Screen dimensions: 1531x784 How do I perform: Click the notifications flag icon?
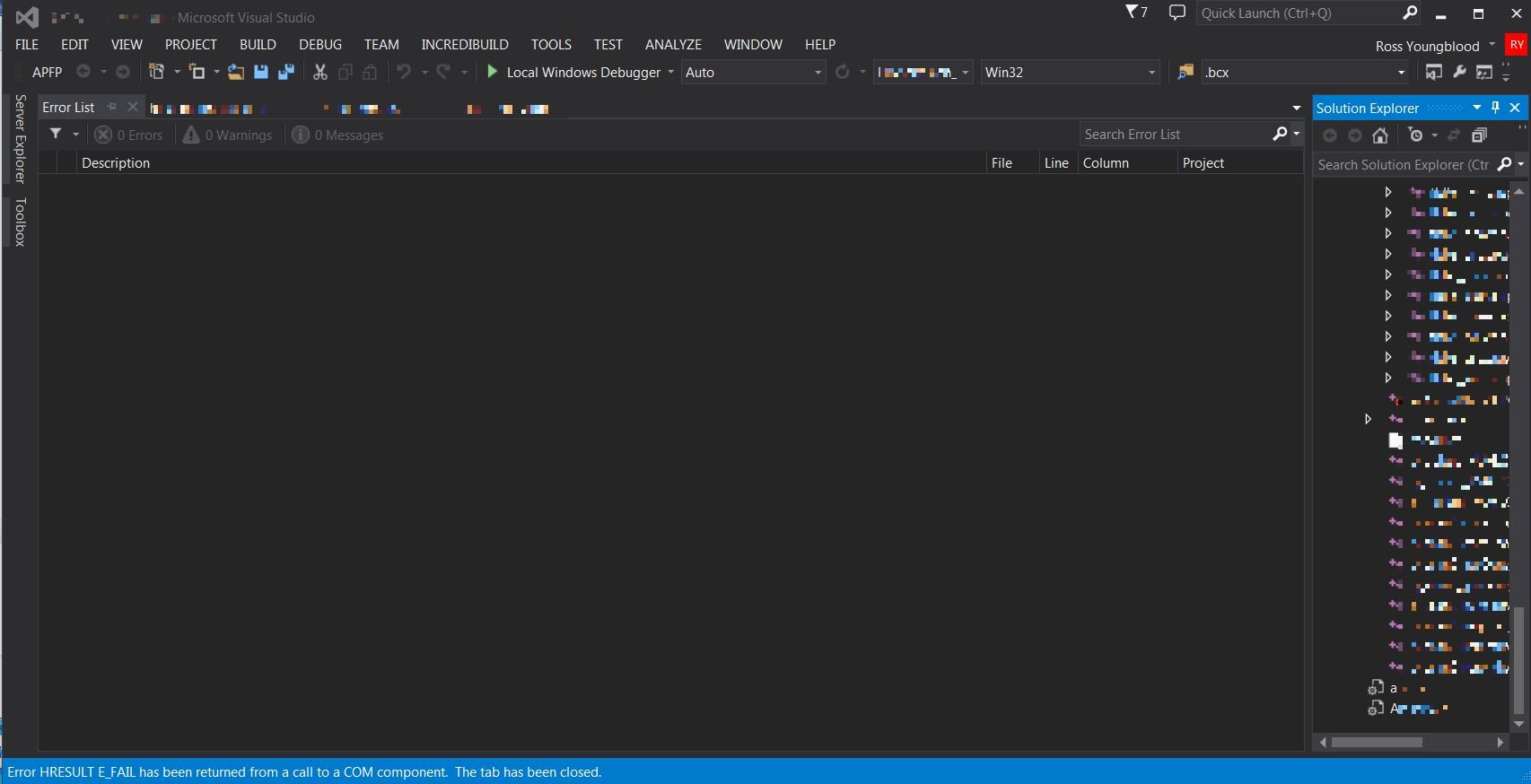(x=1136, y=13)
